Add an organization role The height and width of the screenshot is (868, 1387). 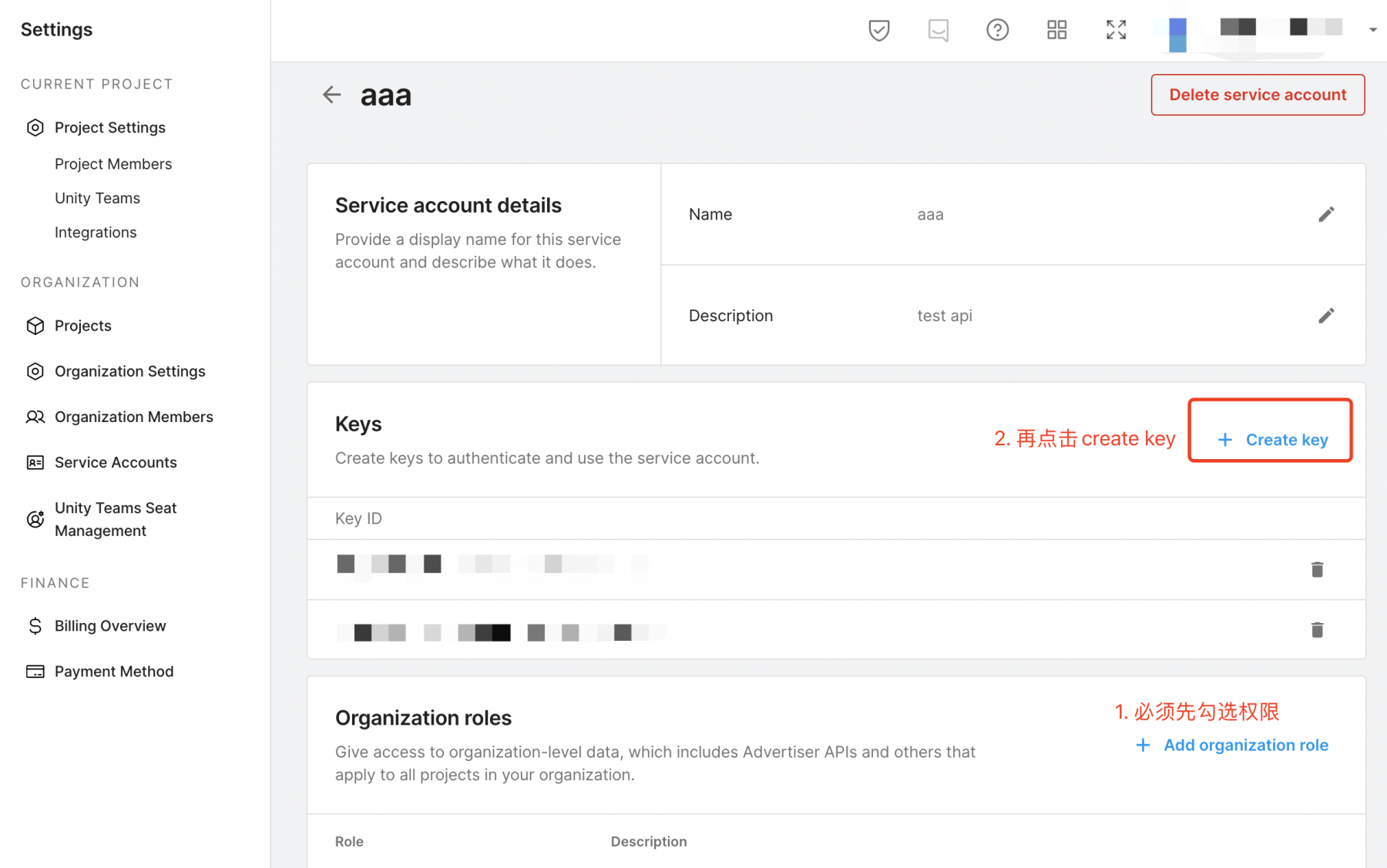pos(1232,746)
